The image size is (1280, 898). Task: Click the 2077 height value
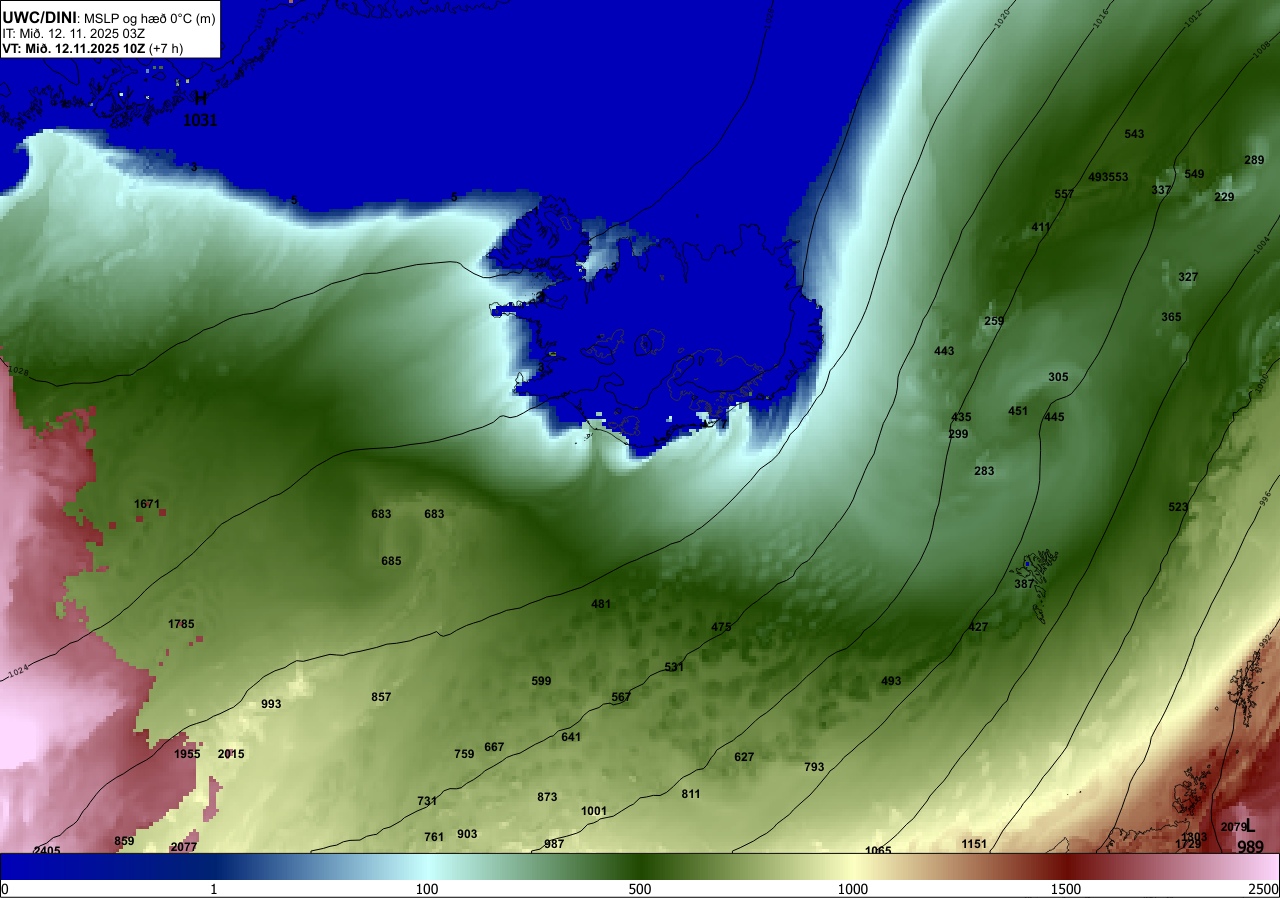(x=184, y=847)
